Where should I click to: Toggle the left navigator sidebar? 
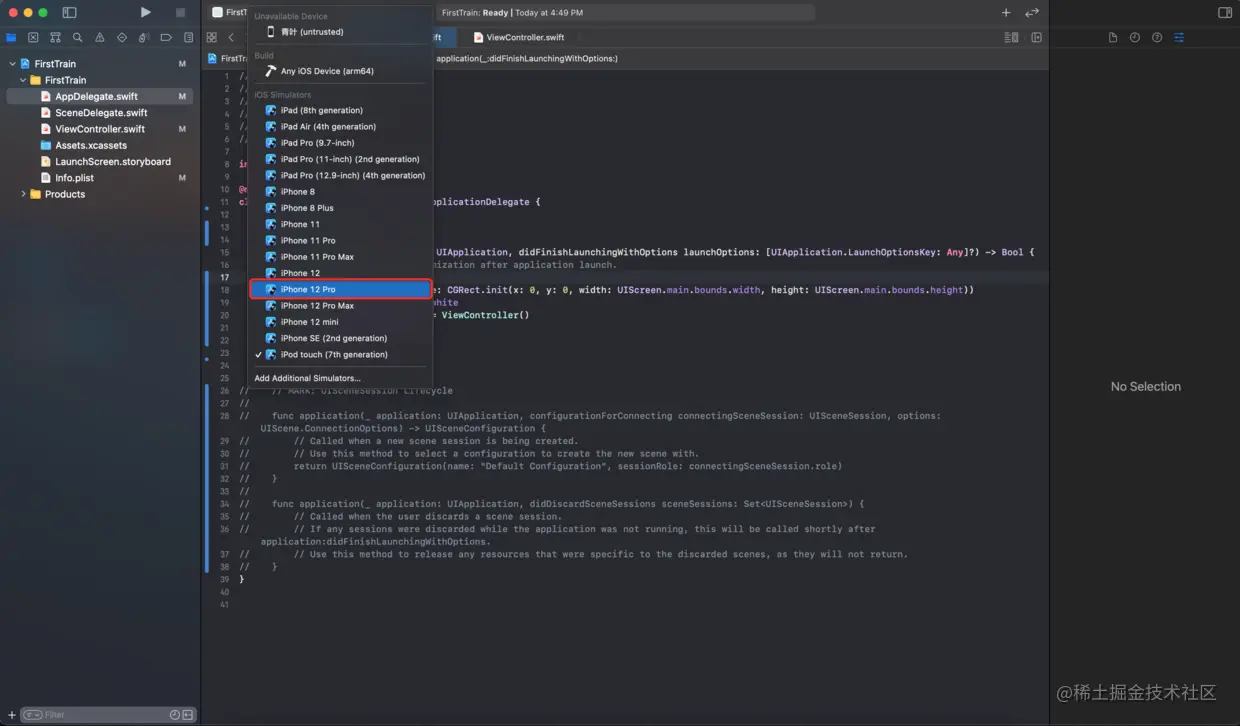69,12
